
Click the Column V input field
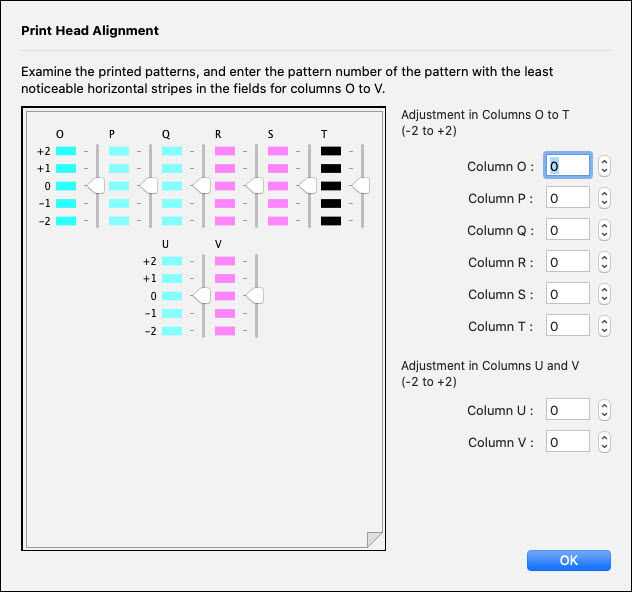point(567,442)
